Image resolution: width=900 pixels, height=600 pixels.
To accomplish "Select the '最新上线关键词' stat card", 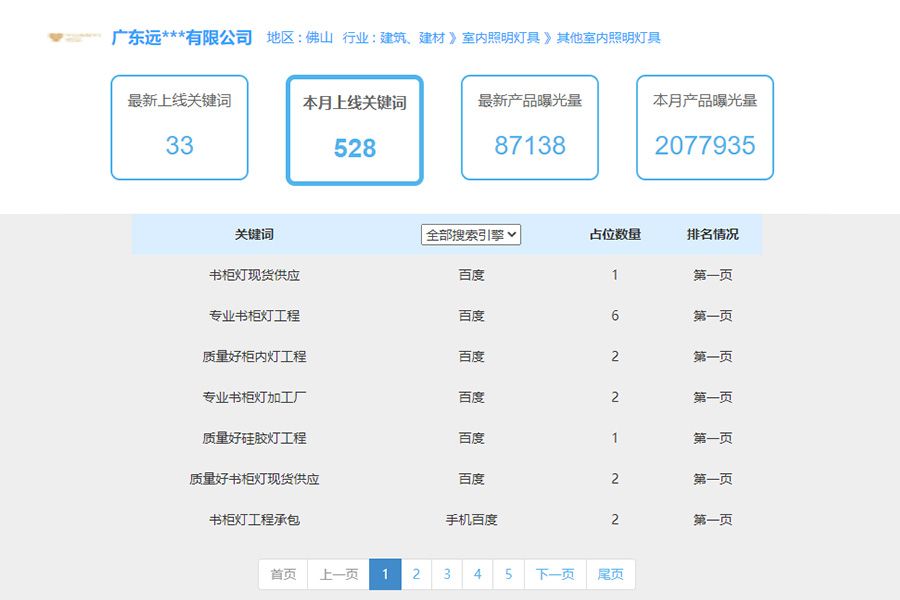I will click(x=178, y=128).
